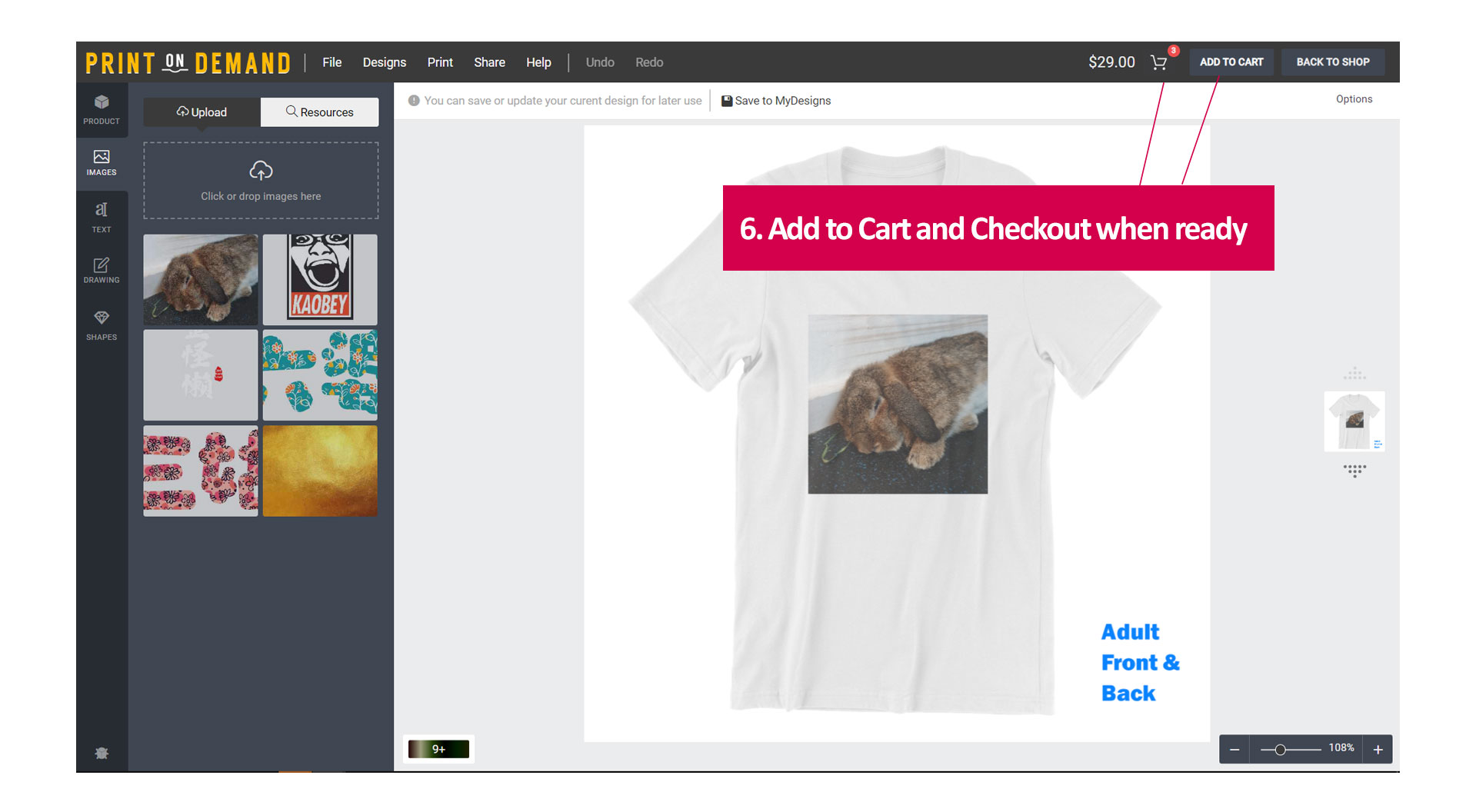Open the PRODUCT panel in the sidebar
This screenshot has height=812, width=1476.
point(102,110)
